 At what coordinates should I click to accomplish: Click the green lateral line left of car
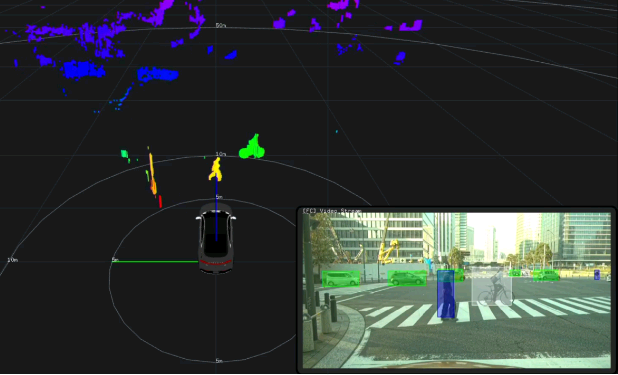[x=155, y=261]
